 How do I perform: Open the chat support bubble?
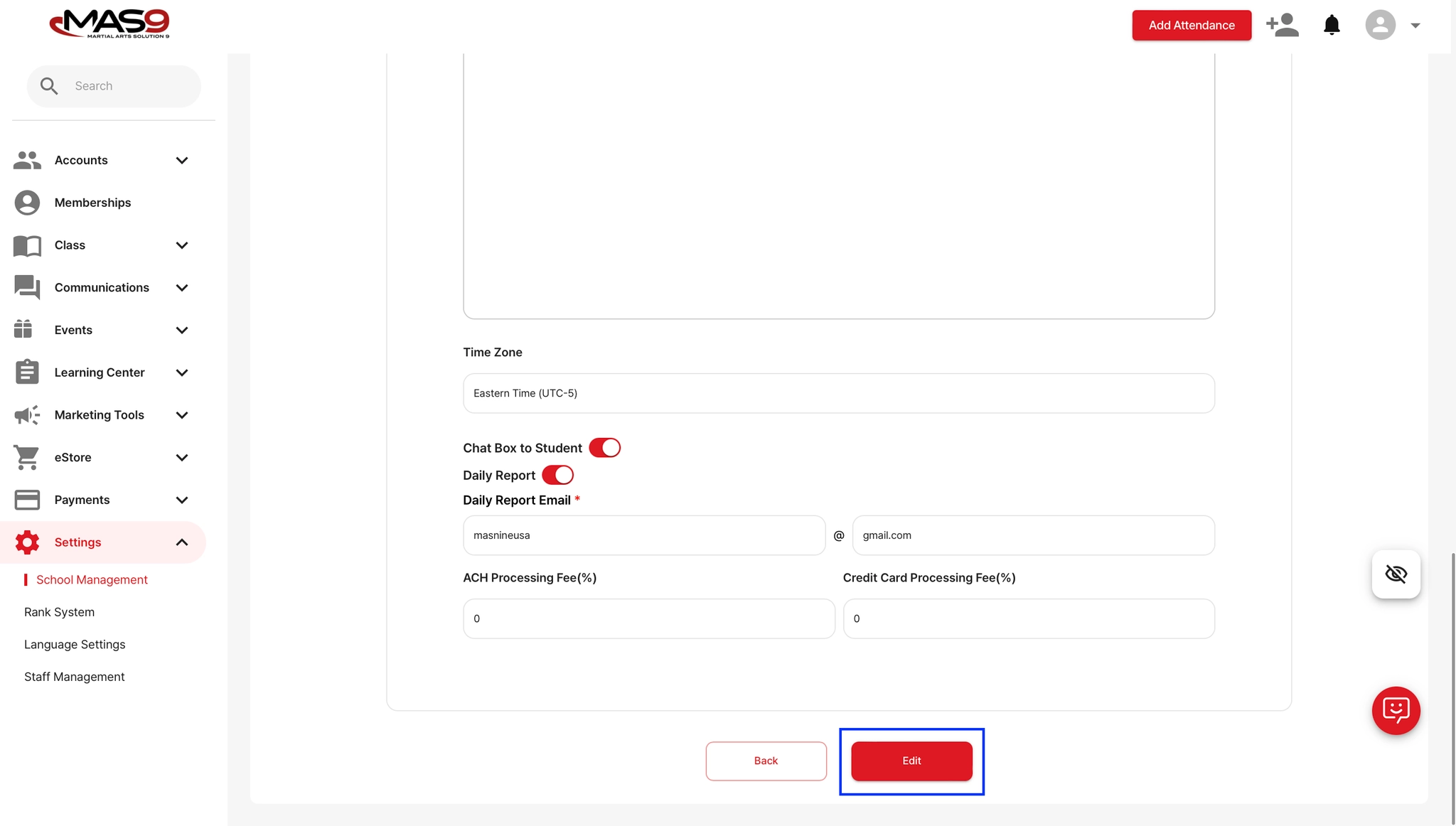tap(1395, 710)
